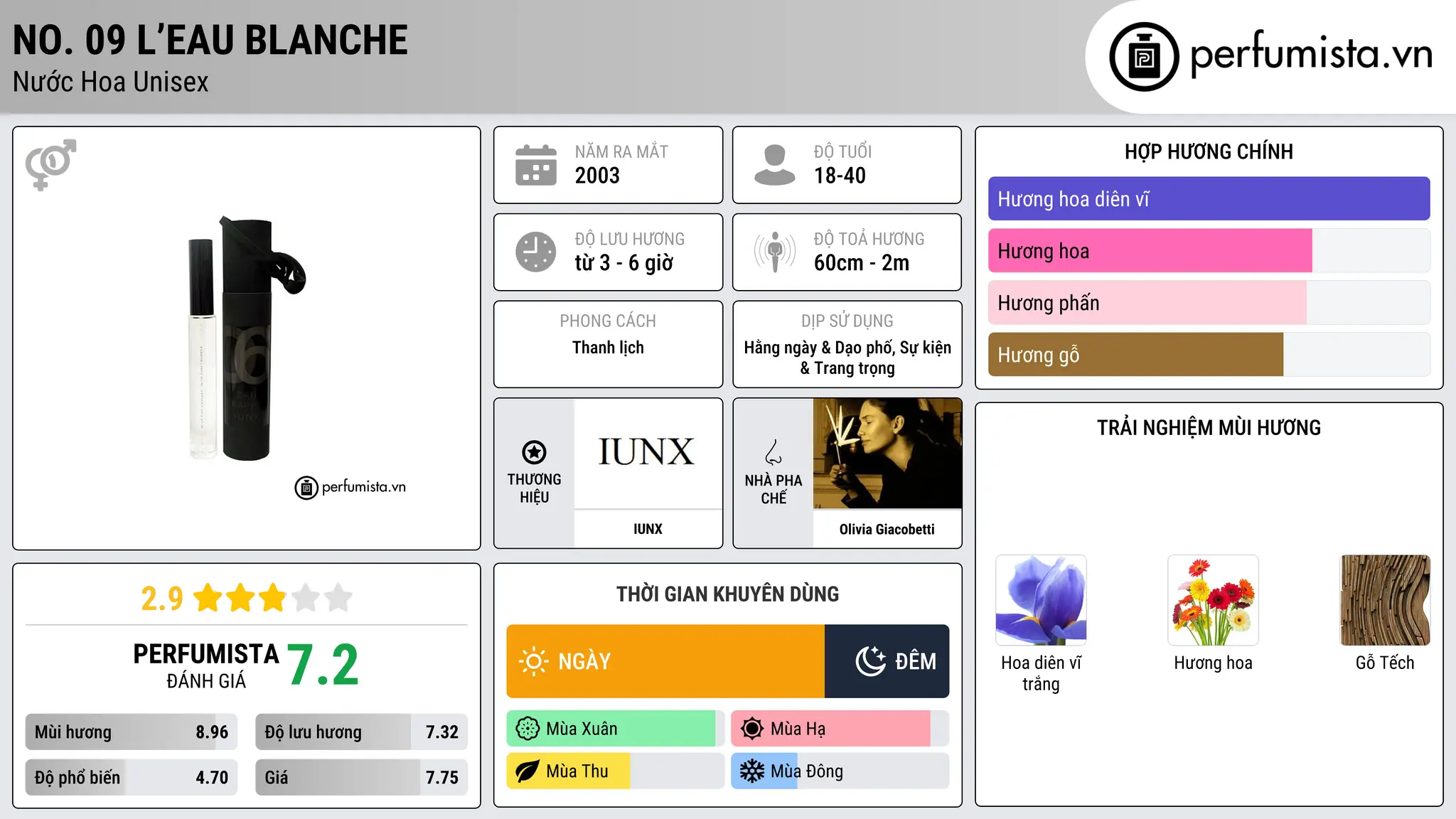Open the Hương hoa bouquet thumbnail
1456x819 pixels.
(1213, 600)
